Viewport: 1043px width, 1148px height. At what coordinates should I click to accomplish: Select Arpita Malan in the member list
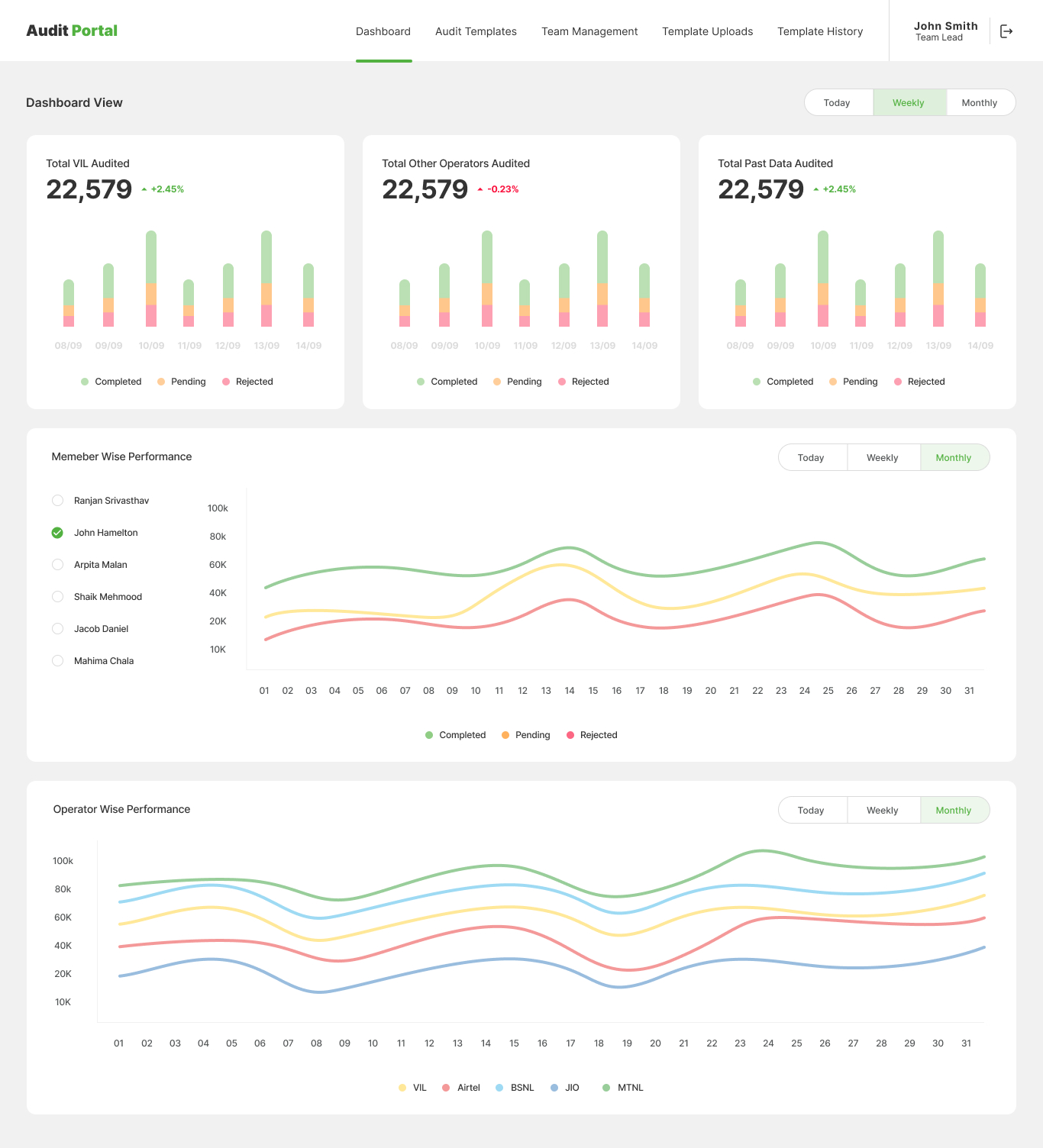pos(57,565)
